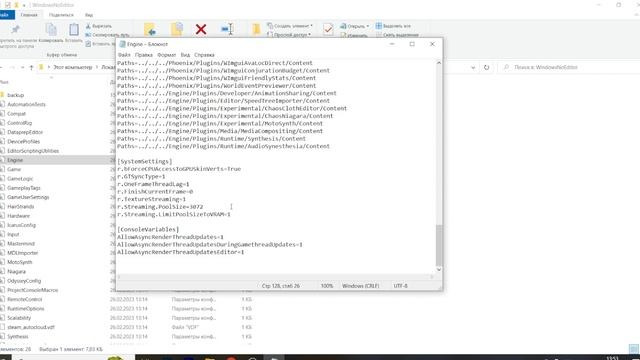Expand the address bar history dropdown

pos(473,67)
